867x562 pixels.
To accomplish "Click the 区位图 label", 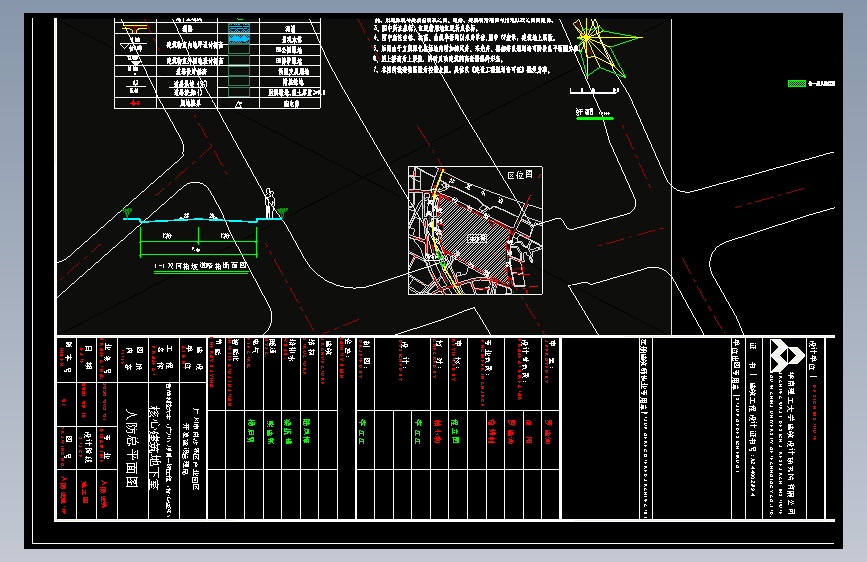I will pyautogui.click(x=520, y=175).
